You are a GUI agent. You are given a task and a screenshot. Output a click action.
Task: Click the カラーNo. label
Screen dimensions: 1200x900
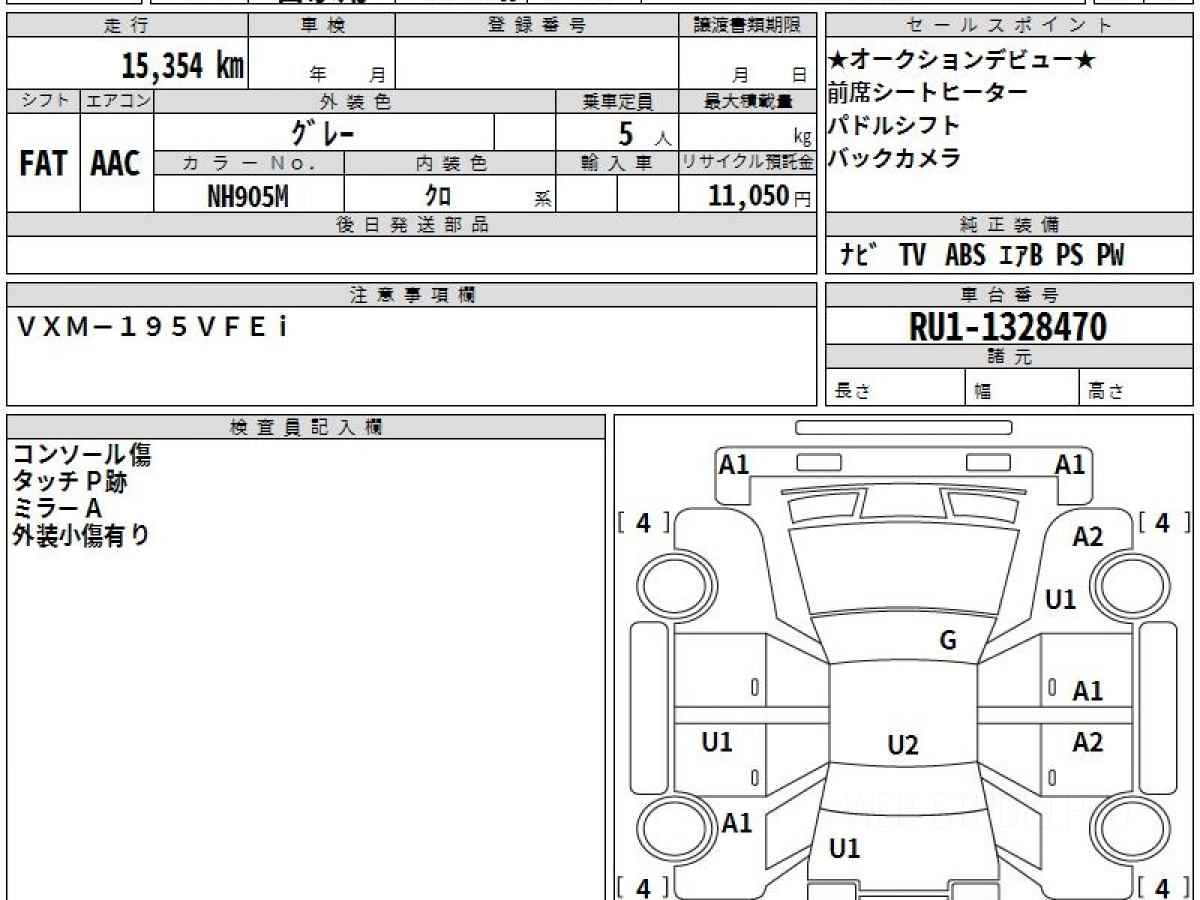[x=249, y=163]
